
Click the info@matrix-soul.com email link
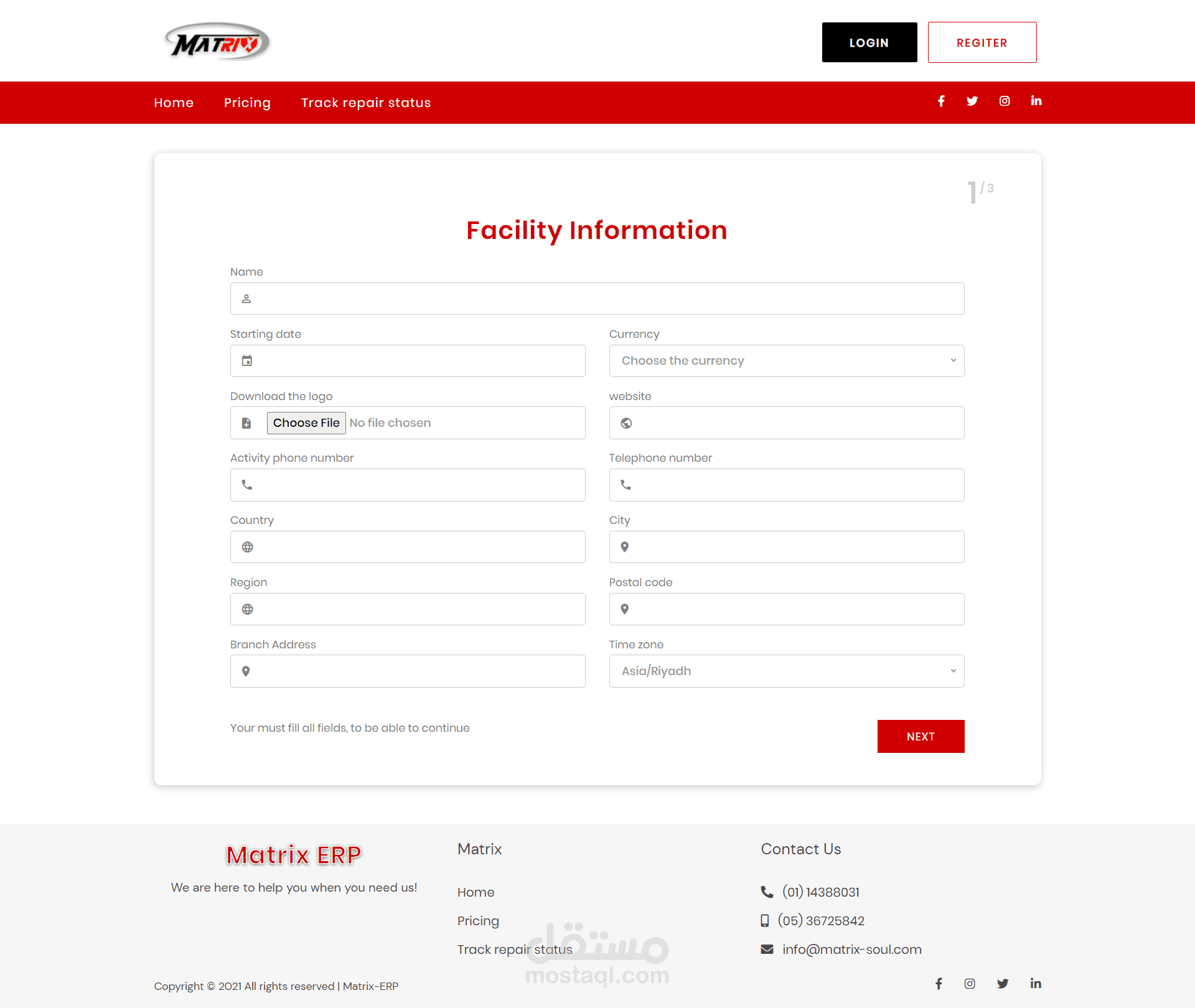click(x=851, y=950)
